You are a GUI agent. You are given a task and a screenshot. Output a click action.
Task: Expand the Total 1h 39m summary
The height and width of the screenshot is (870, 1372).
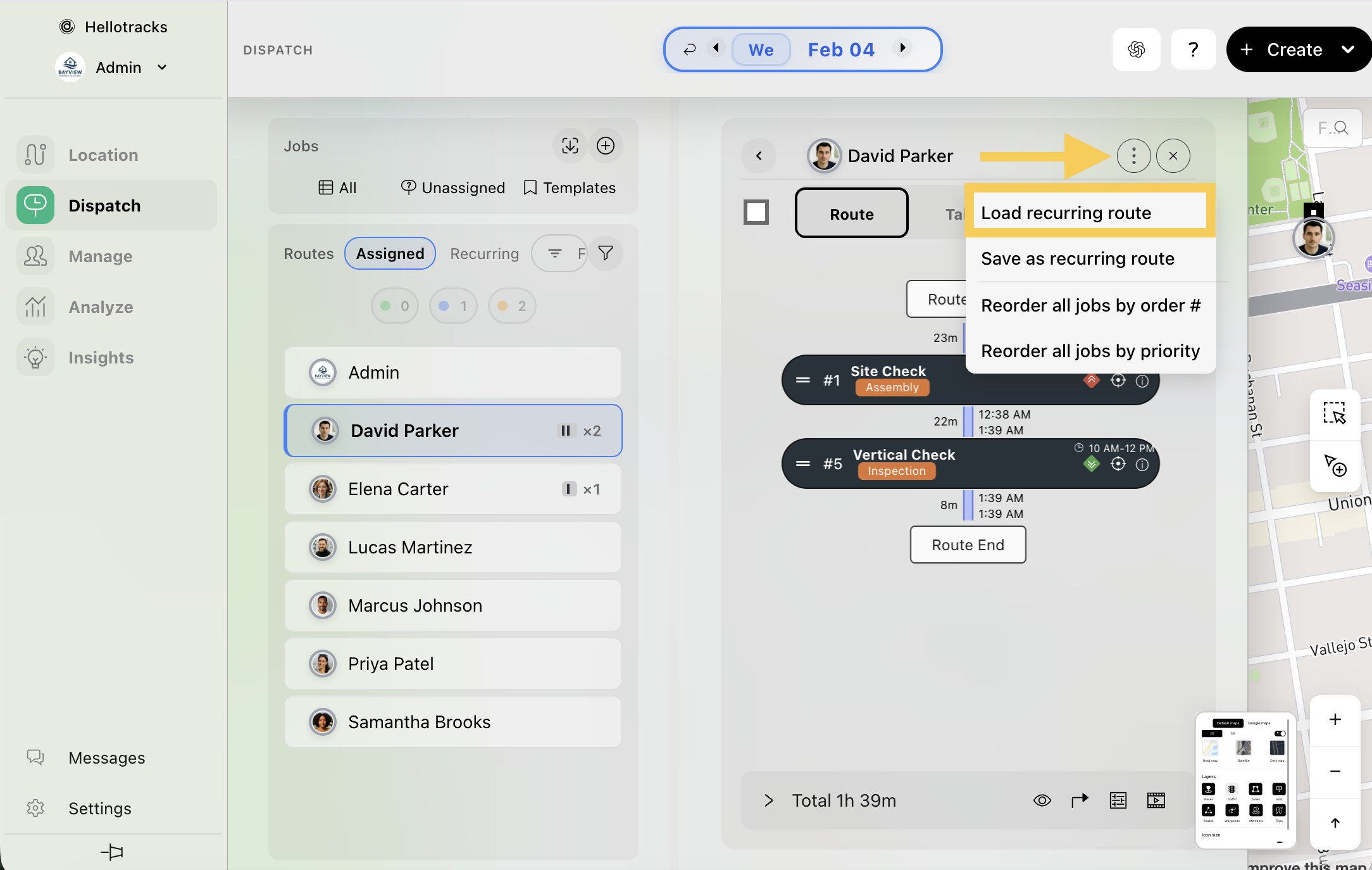point(769,800)
